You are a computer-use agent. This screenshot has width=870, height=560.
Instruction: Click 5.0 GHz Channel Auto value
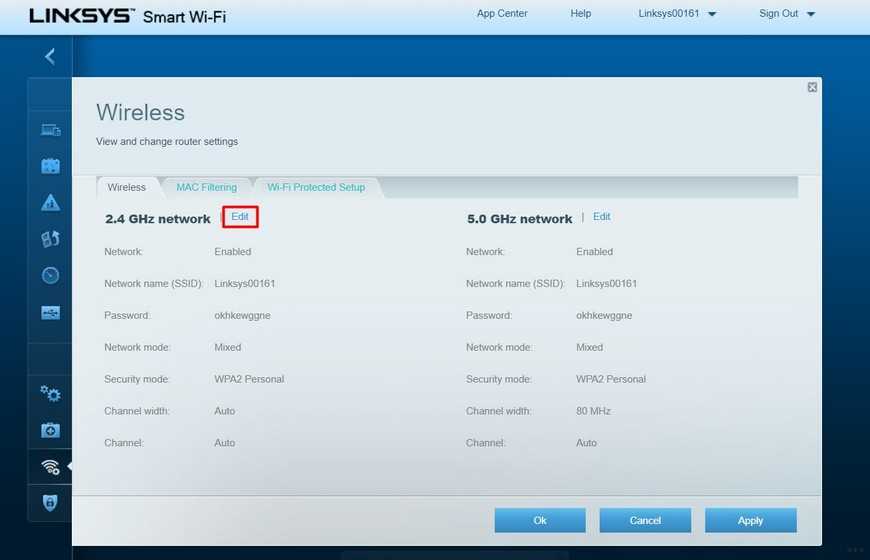(x=586, y=443)
